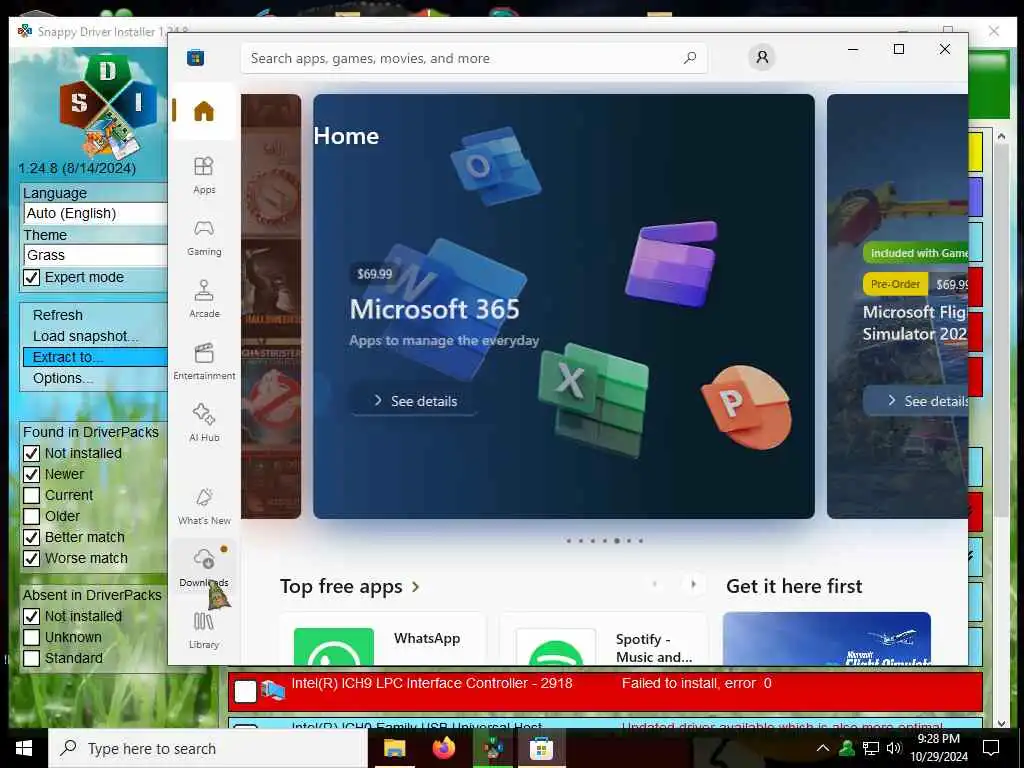Select the Intel ICH9 LPC driver checkbox
This screenshot has height=768, width=1024.
246,692
